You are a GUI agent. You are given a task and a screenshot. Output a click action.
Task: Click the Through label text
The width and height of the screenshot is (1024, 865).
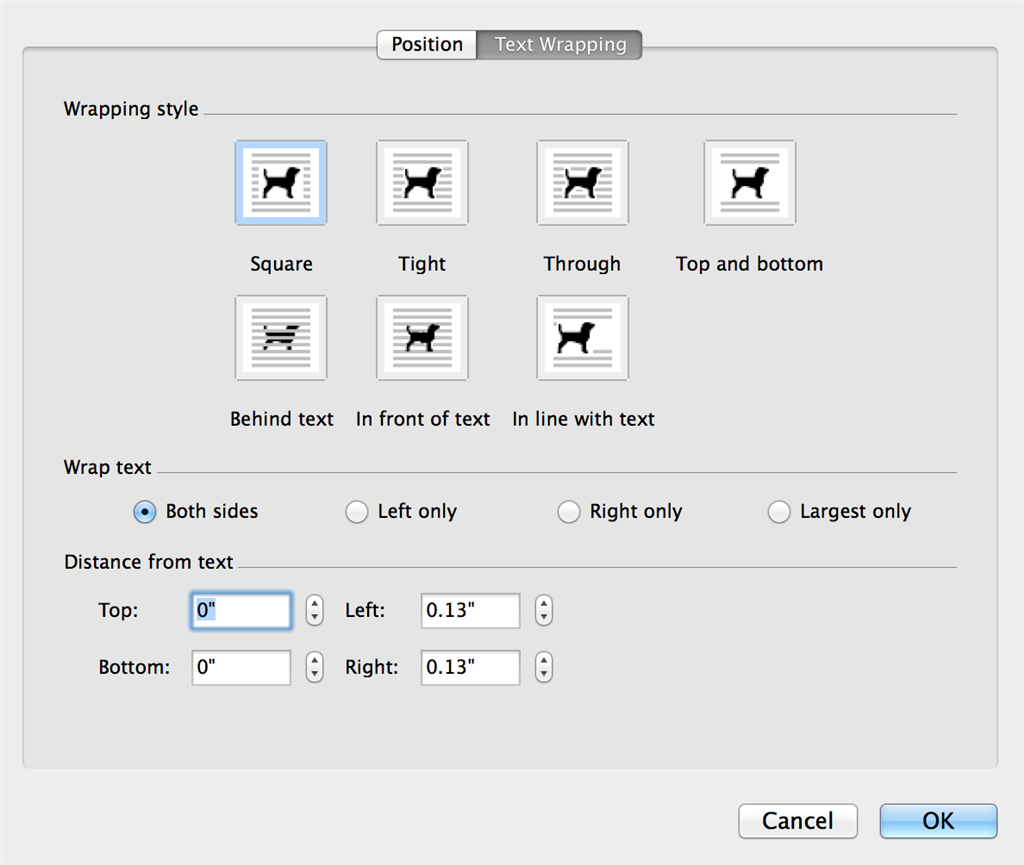[582, 264]
